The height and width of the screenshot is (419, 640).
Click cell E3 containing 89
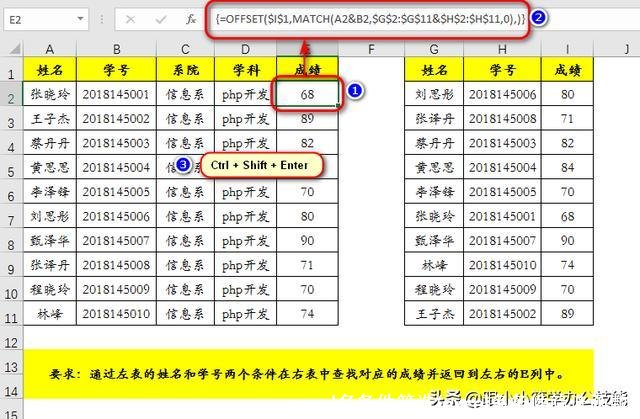coord(307,118)
